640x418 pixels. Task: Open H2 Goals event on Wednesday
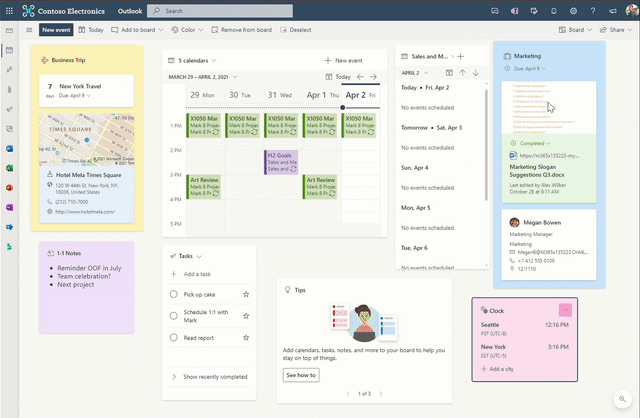click(x=281, y=162)
